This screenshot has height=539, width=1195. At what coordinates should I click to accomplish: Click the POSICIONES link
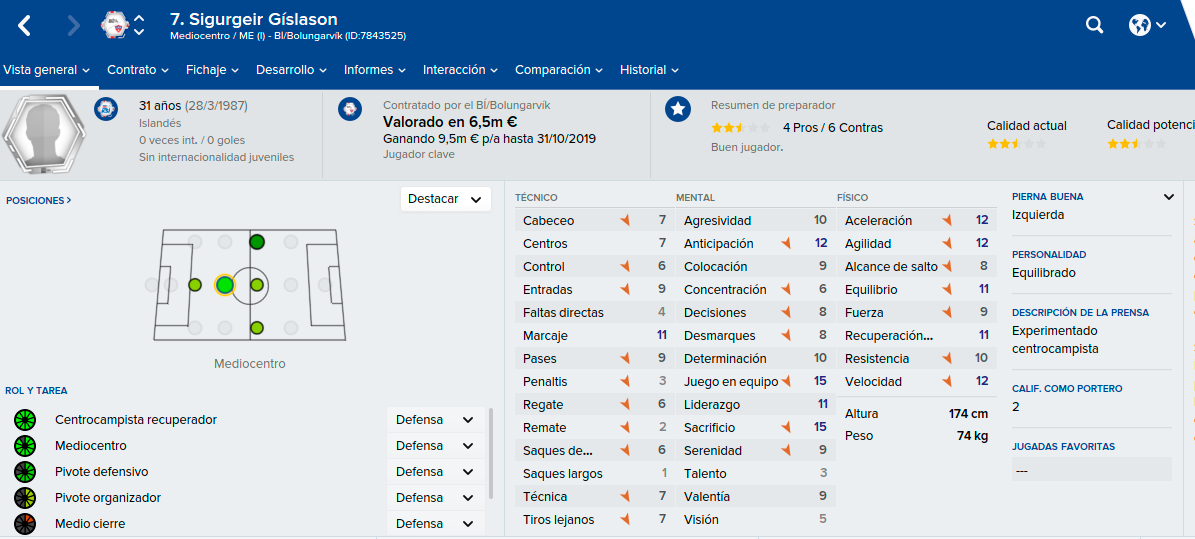tap(39, 201)
